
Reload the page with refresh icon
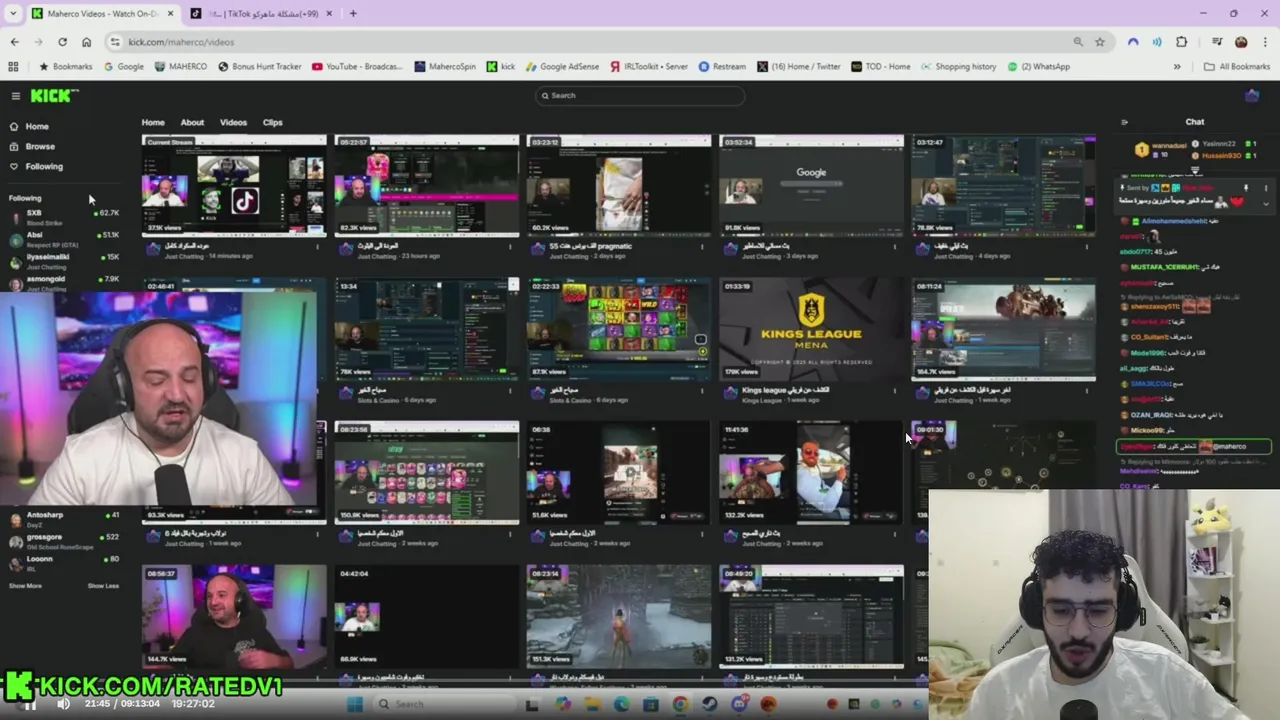pyautogui.click(x=62, y=42)
